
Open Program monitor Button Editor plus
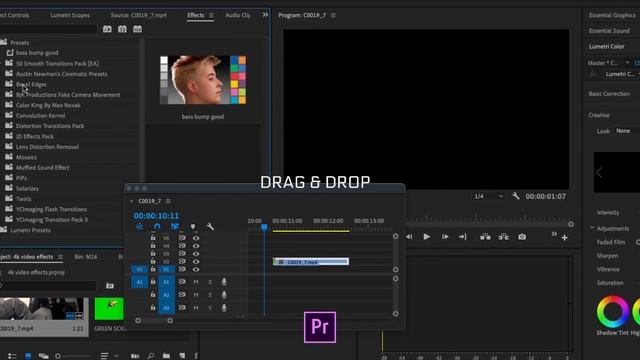click(564, 238)
